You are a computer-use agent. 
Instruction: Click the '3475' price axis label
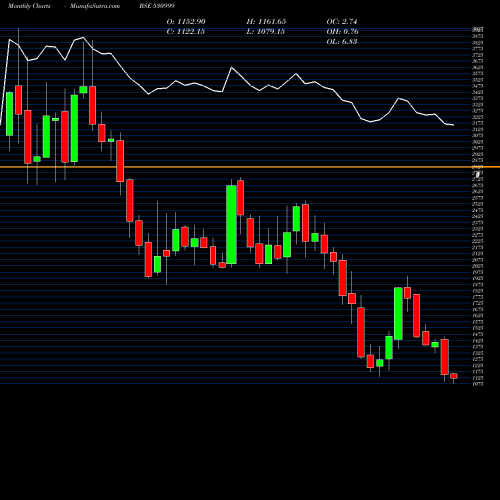tap(478, 86)
